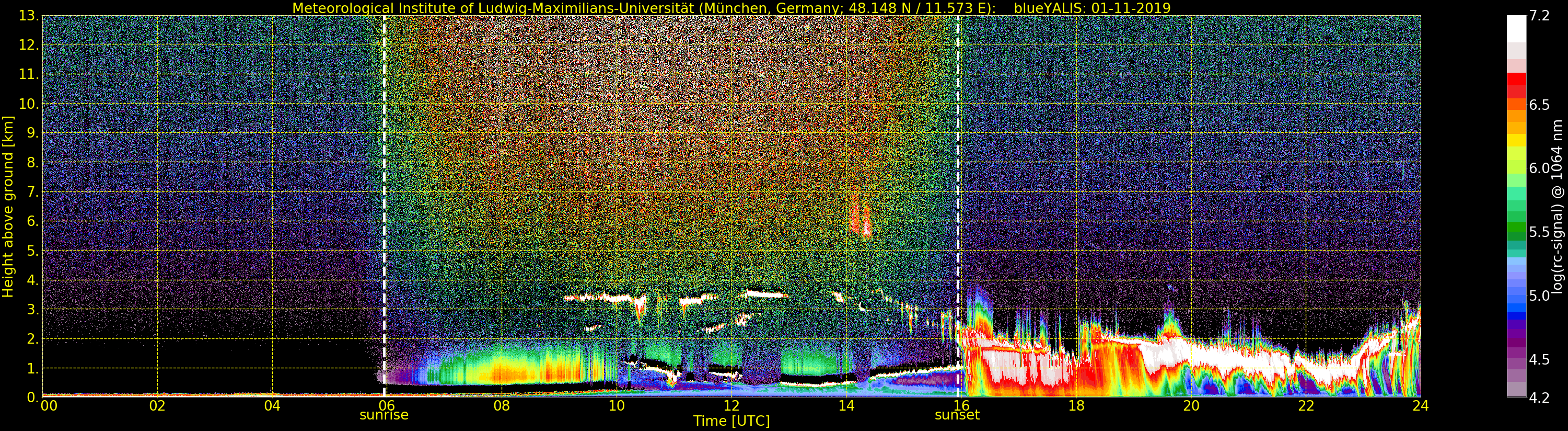Click the white top segment of the colorbar

(x=1516, y=29)
